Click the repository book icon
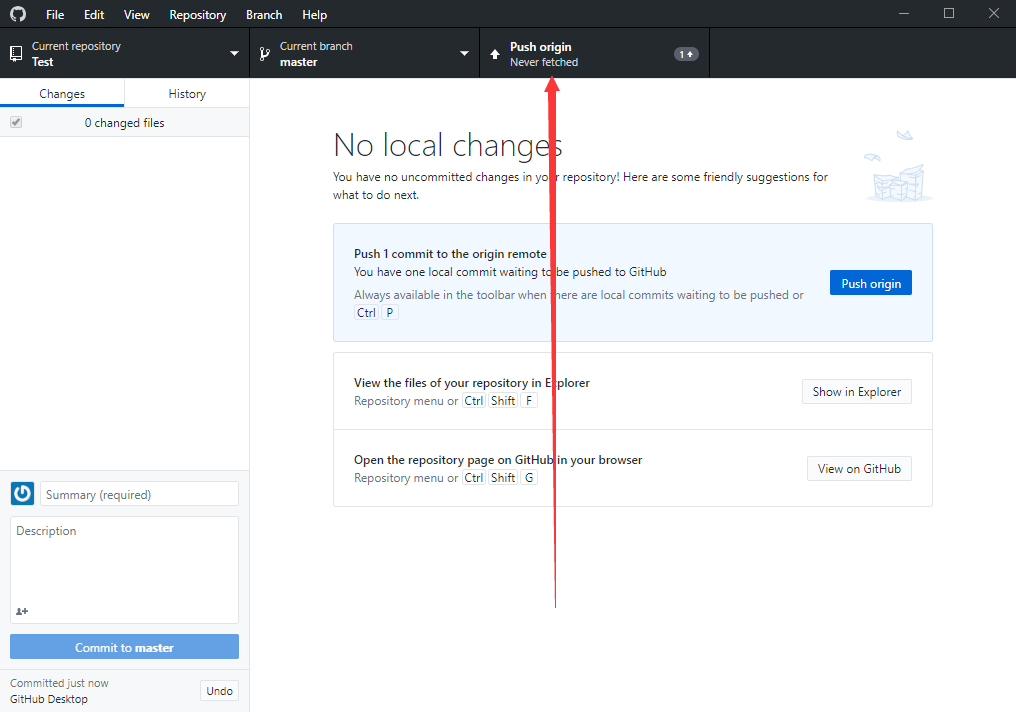The image size is (1016, 712). [x=16, y=54]
